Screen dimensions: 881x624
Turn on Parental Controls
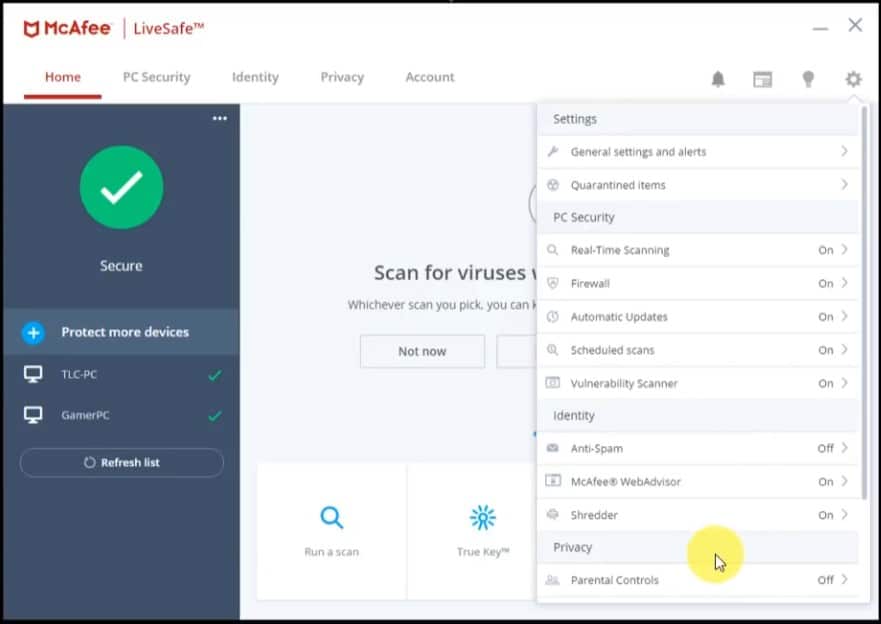699,580
